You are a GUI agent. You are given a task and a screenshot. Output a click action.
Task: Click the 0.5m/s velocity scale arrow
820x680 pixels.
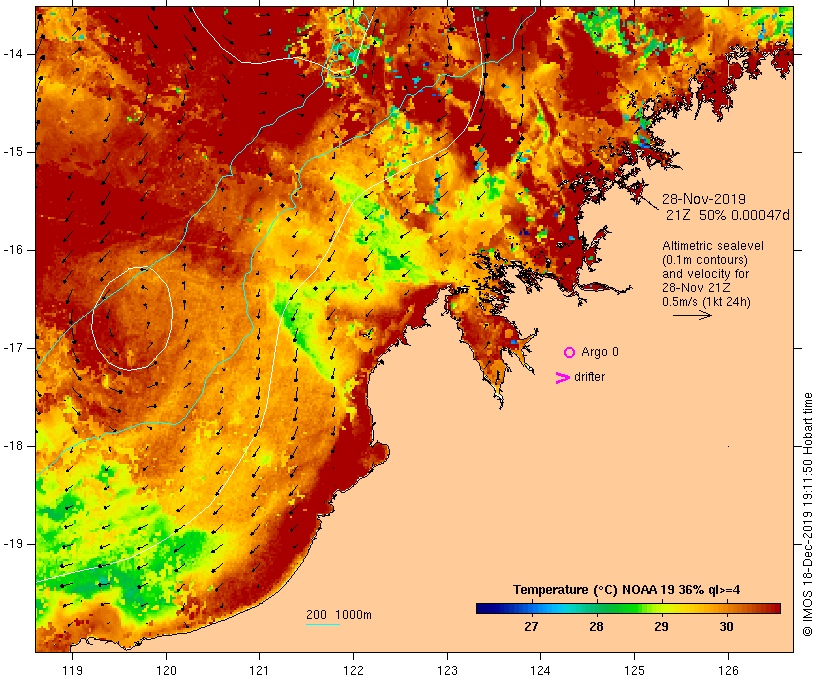click(692, 315)
